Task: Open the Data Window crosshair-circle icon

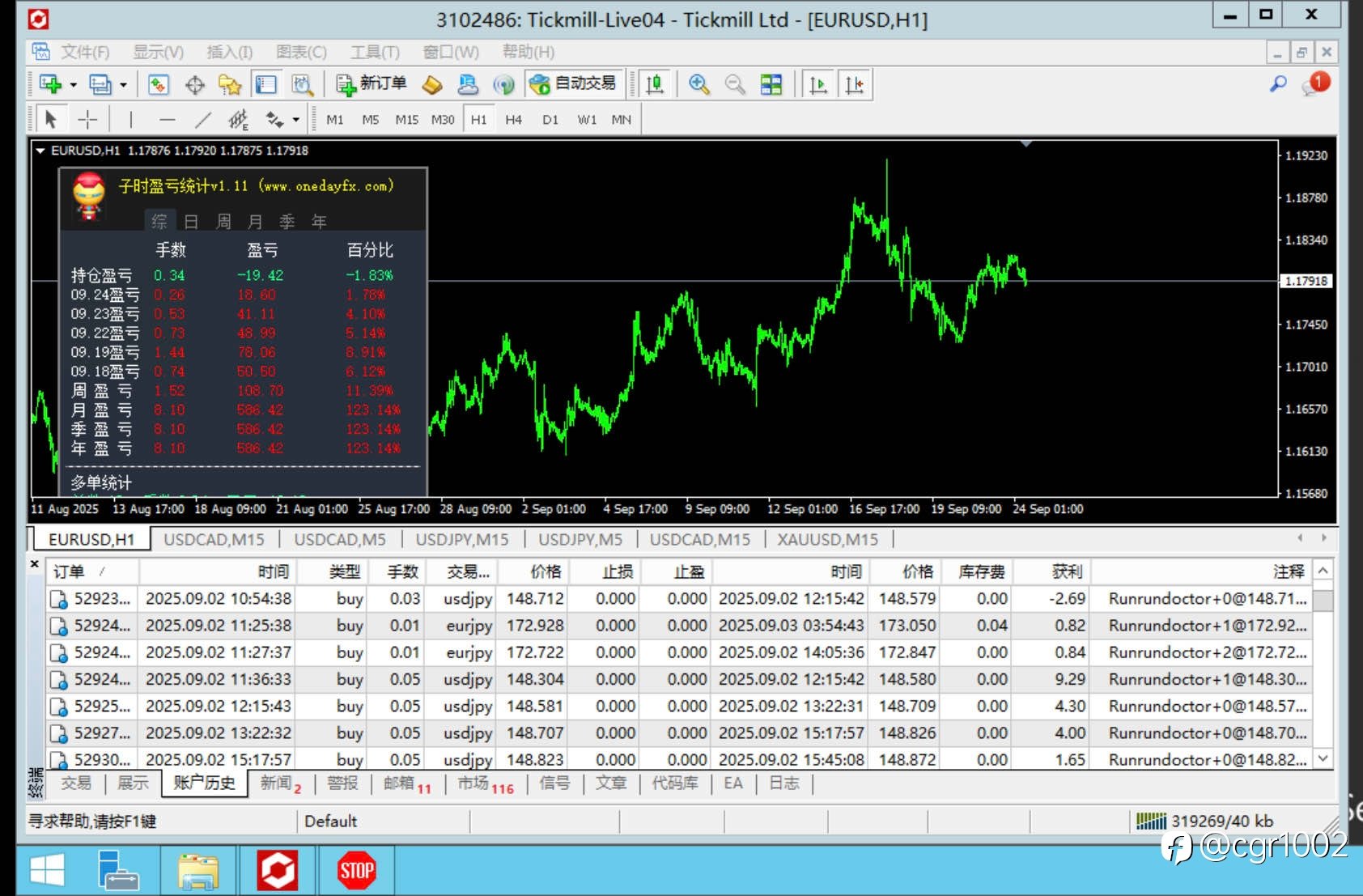Action: pos(195,84)
